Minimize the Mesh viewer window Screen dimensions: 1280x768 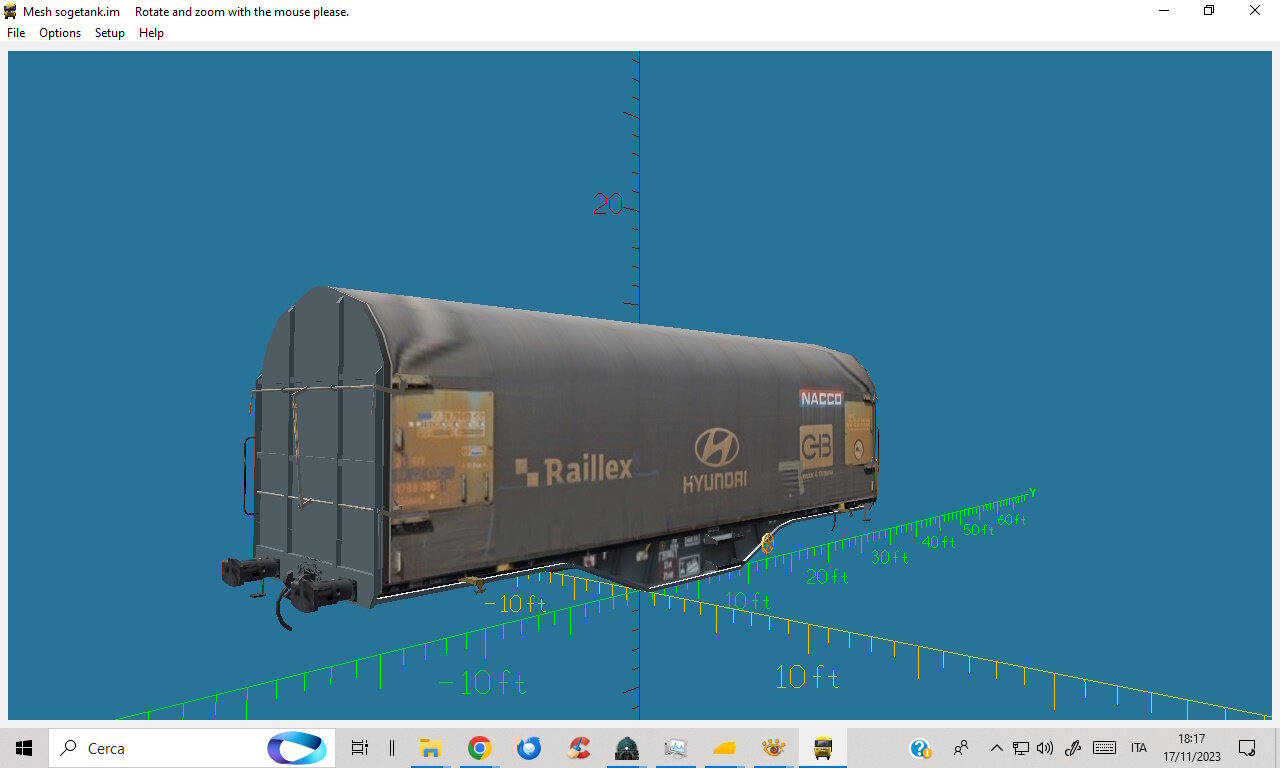(1164, 11)
